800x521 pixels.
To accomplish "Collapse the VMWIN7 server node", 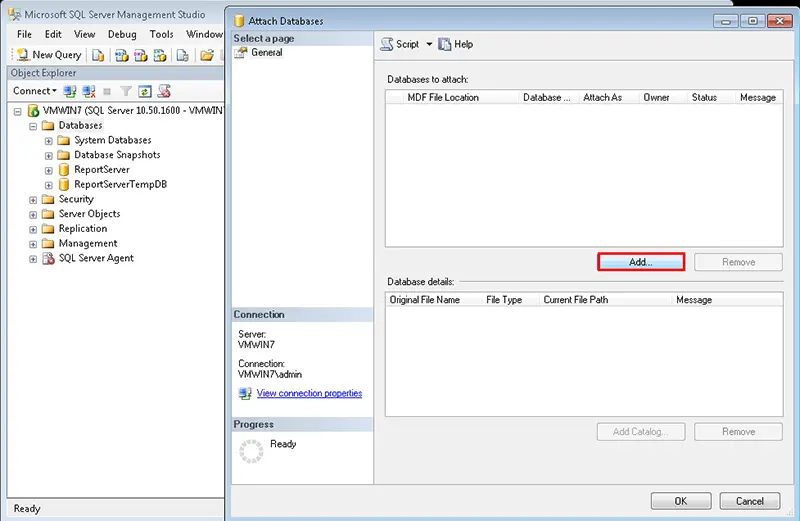I will click(x=17, y=111).
